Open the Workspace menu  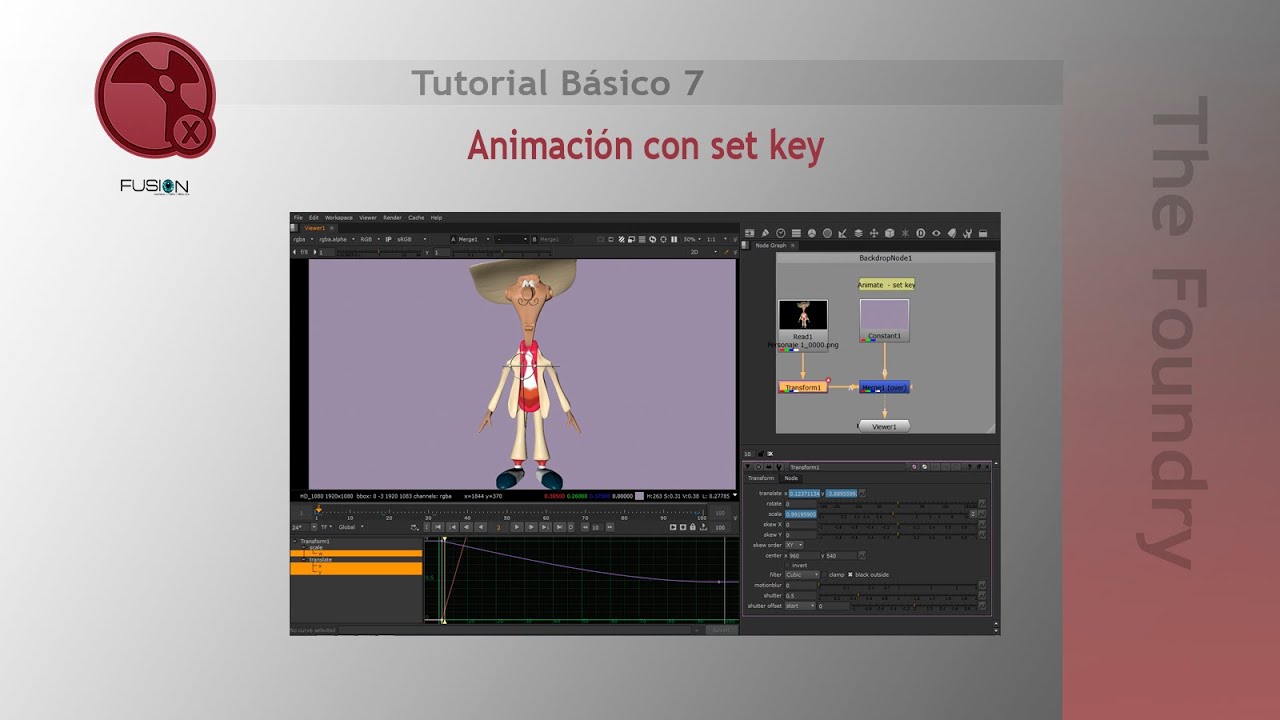click(x=339, y=217)
